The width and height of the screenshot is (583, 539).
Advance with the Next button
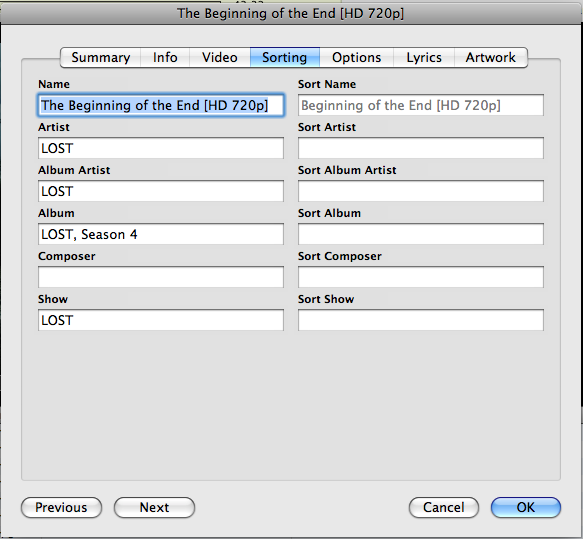[x=154, y=507]
